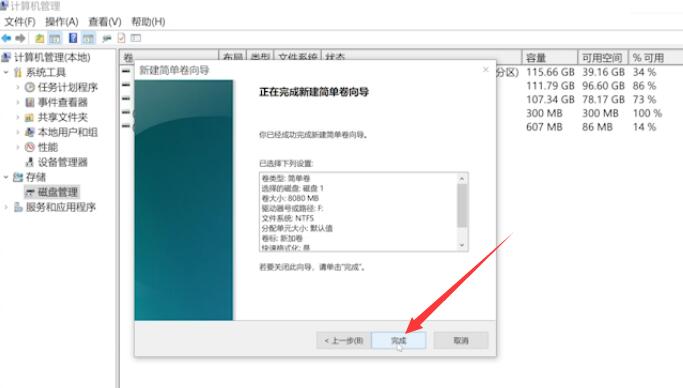Click the clock icon of 任务计划程序

tap(30, 87)
